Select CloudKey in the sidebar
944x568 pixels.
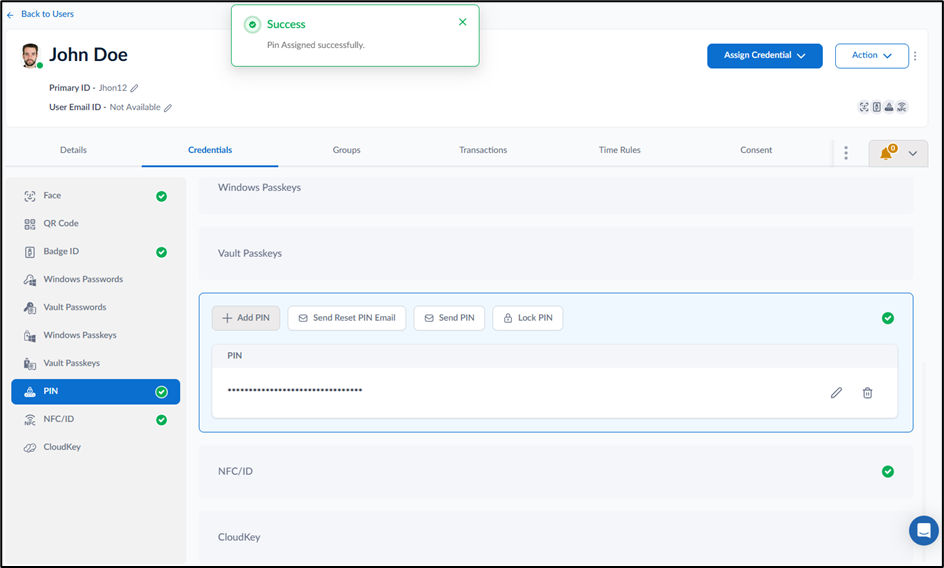[x=96, y=448]
